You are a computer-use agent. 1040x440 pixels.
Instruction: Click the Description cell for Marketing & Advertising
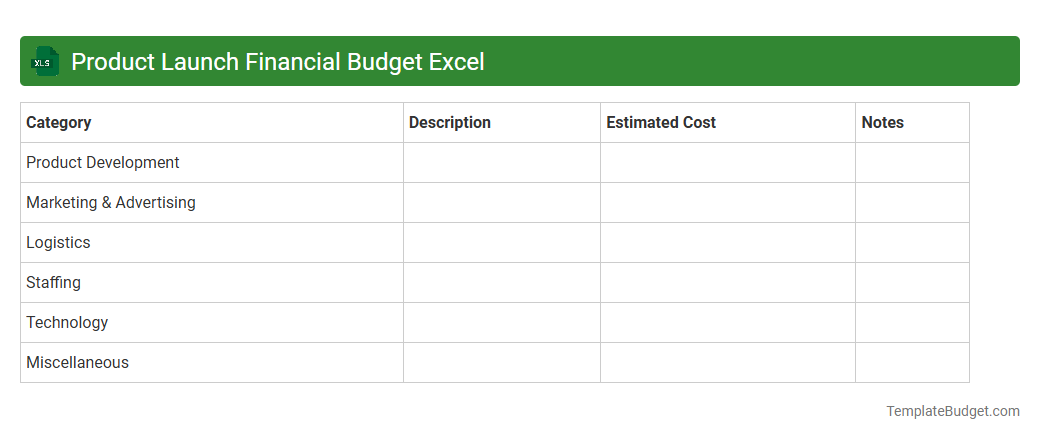[x=502, y=202]
